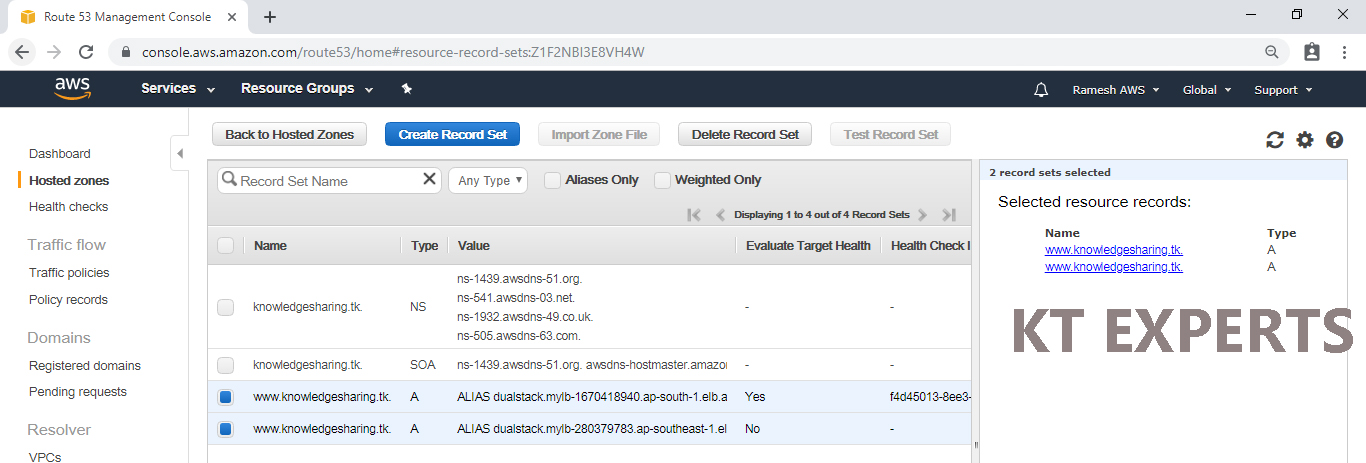This screenshot has height=463, width=1366.
Task: Click the Delete Record Set button
Action: [745, 134]
